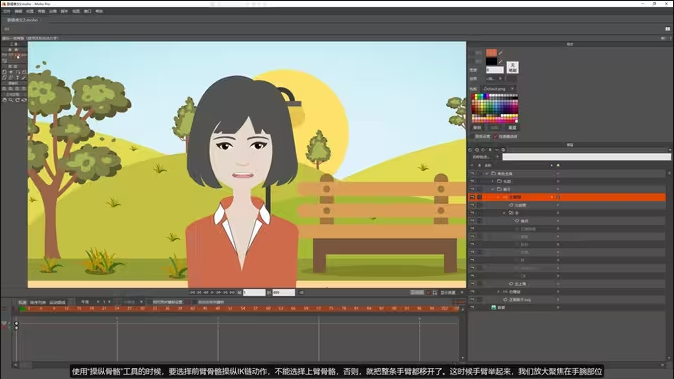Image resolution: width=674 pixels, height=379 pixels.
Task: Open the display quality dropdown
Action: pos(452,293)
